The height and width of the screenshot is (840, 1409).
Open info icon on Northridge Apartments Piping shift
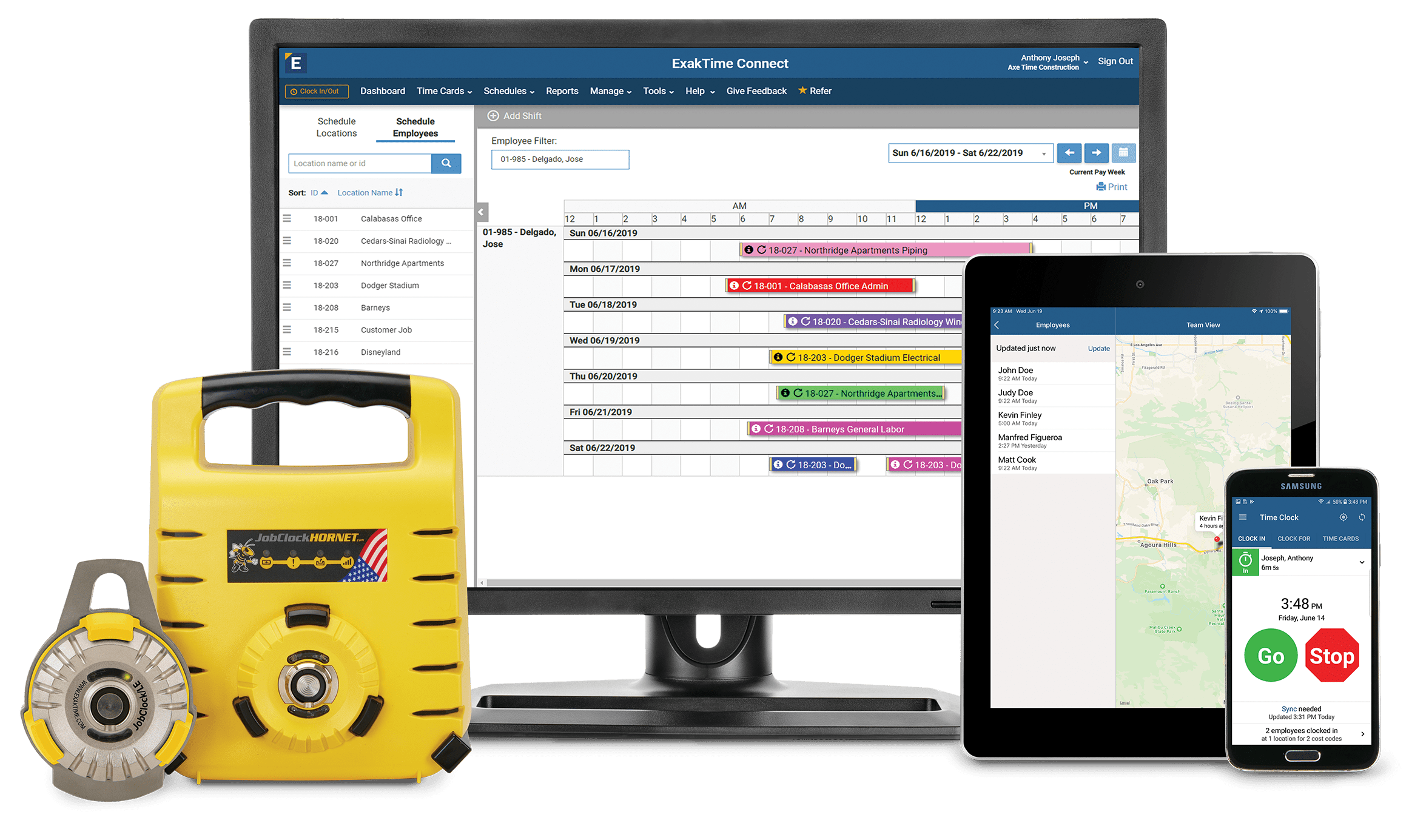point(748,250)
